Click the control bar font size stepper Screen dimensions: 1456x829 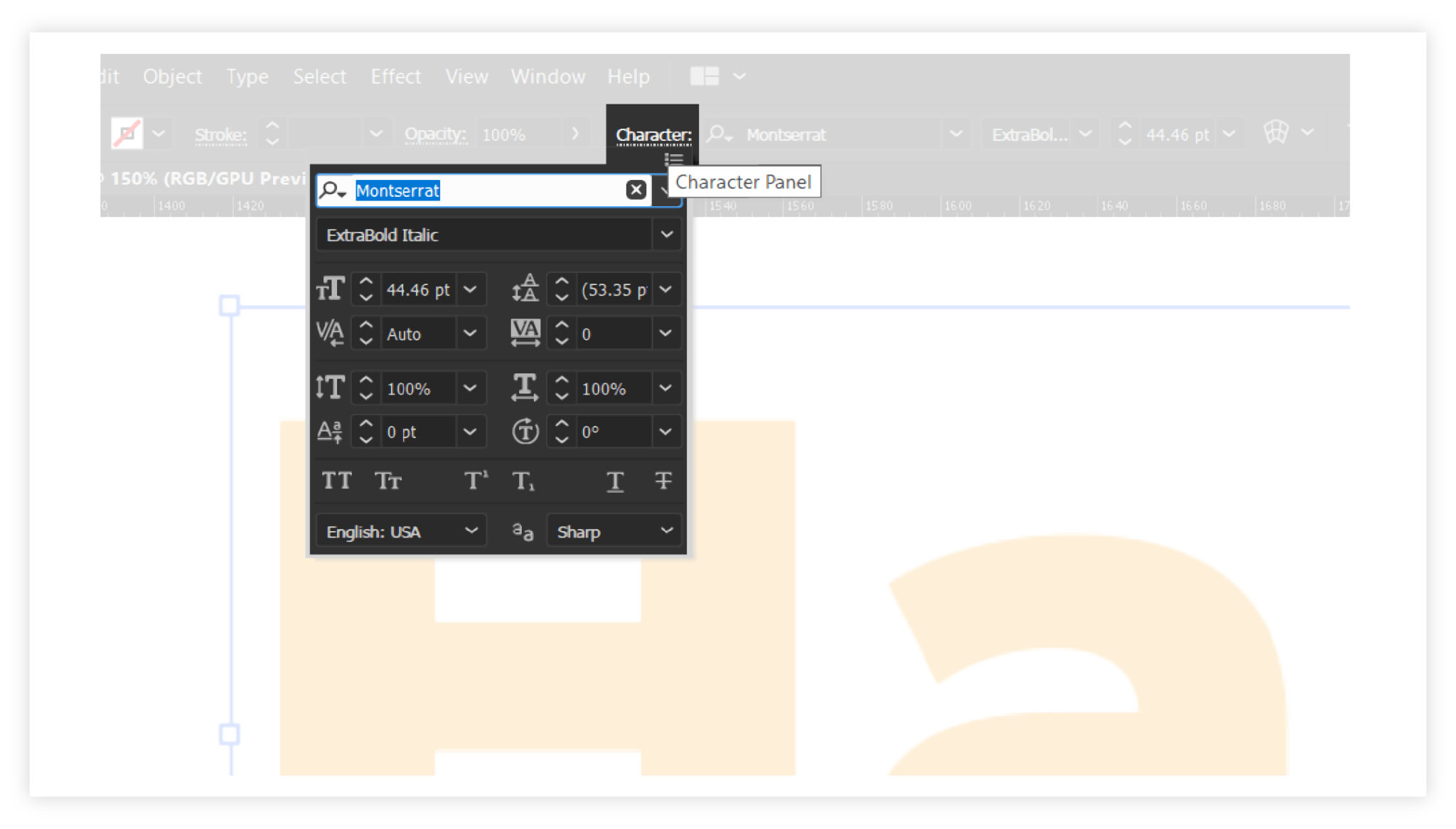pyautogui.click(x=1125, y=134)
